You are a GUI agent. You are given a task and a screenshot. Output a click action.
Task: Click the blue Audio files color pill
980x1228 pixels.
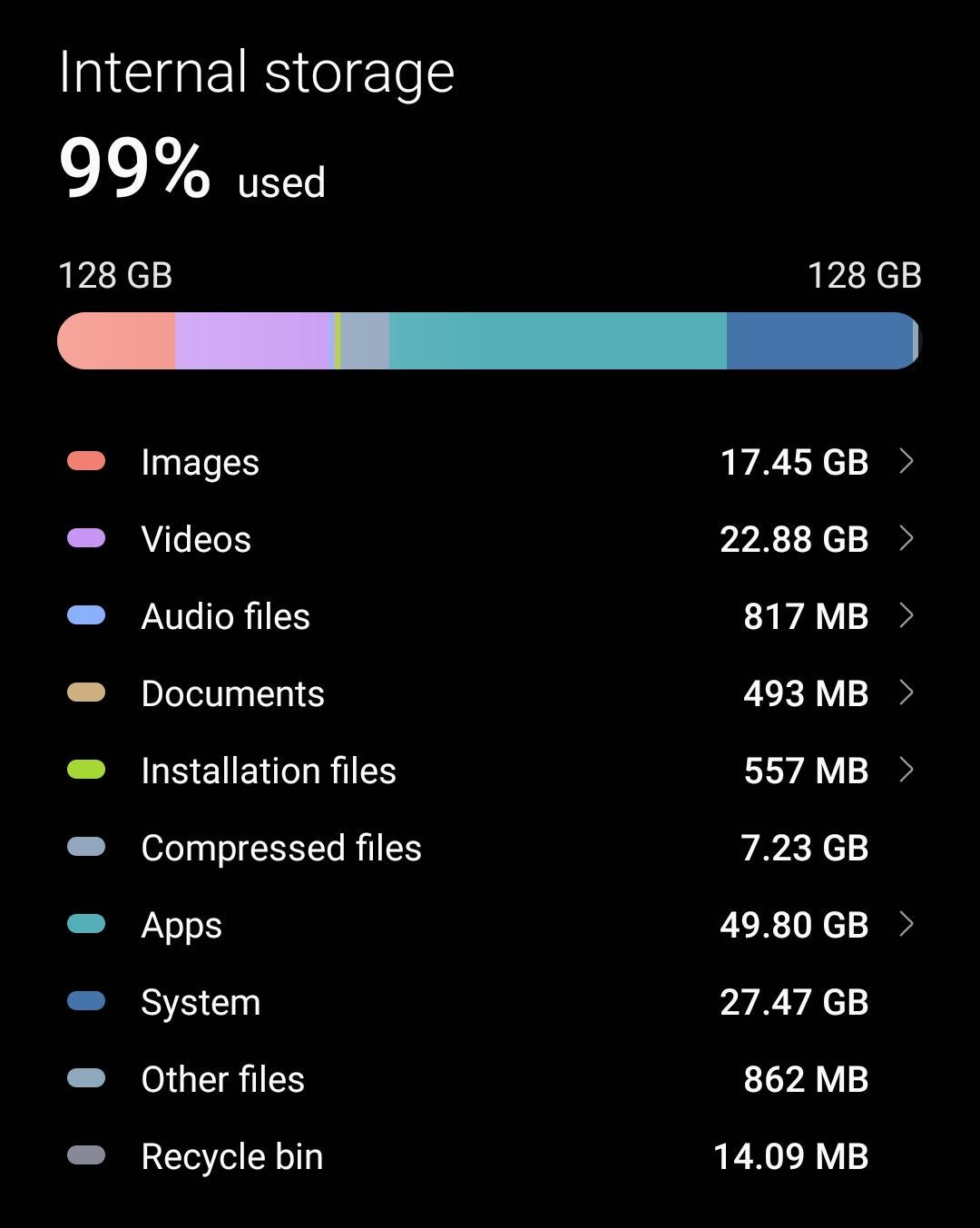(x=86, y=616)
